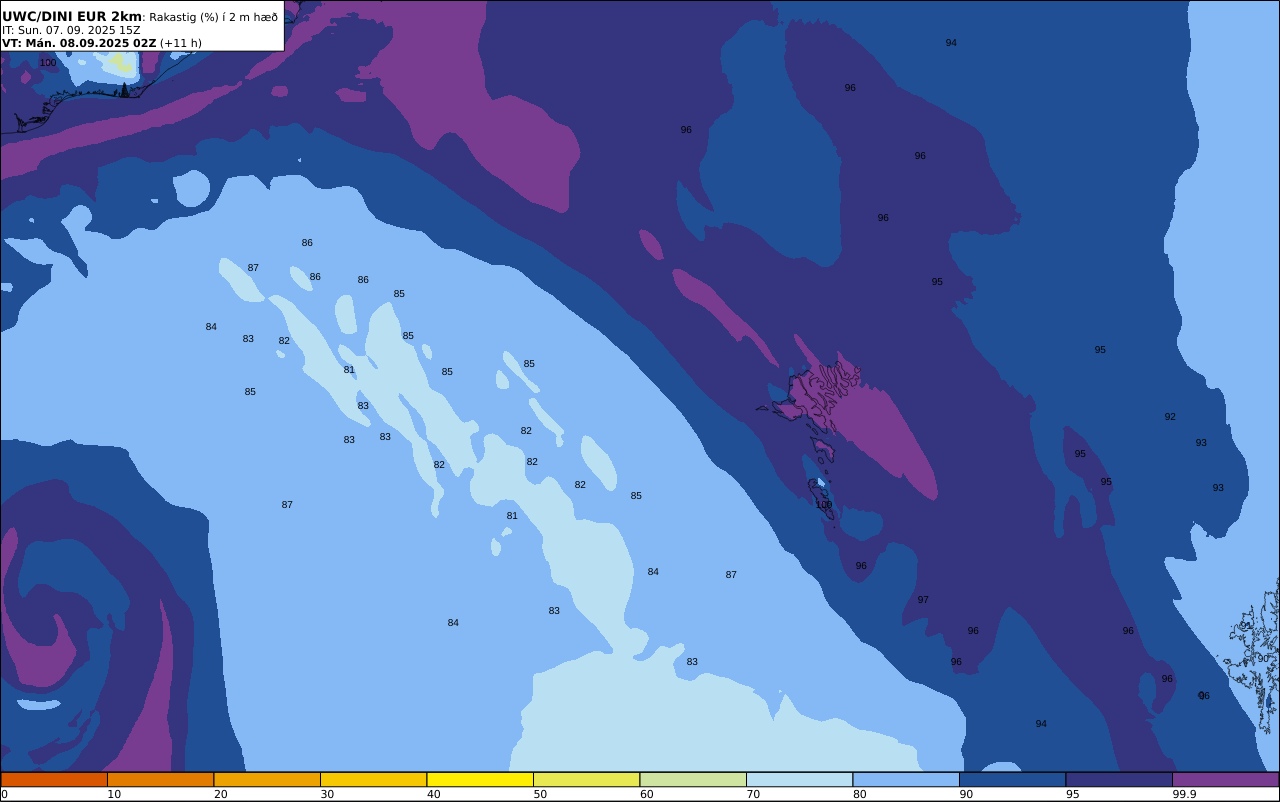Click the legend tick label "0"
This screenshot has height=802, width=1280.
tap(4, 794)
